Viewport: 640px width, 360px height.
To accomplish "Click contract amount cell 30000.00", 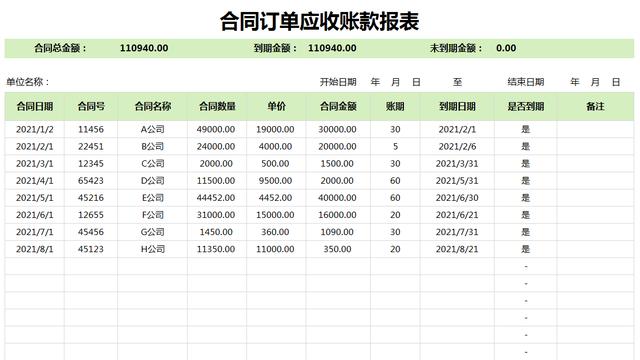I will [338, 129].
